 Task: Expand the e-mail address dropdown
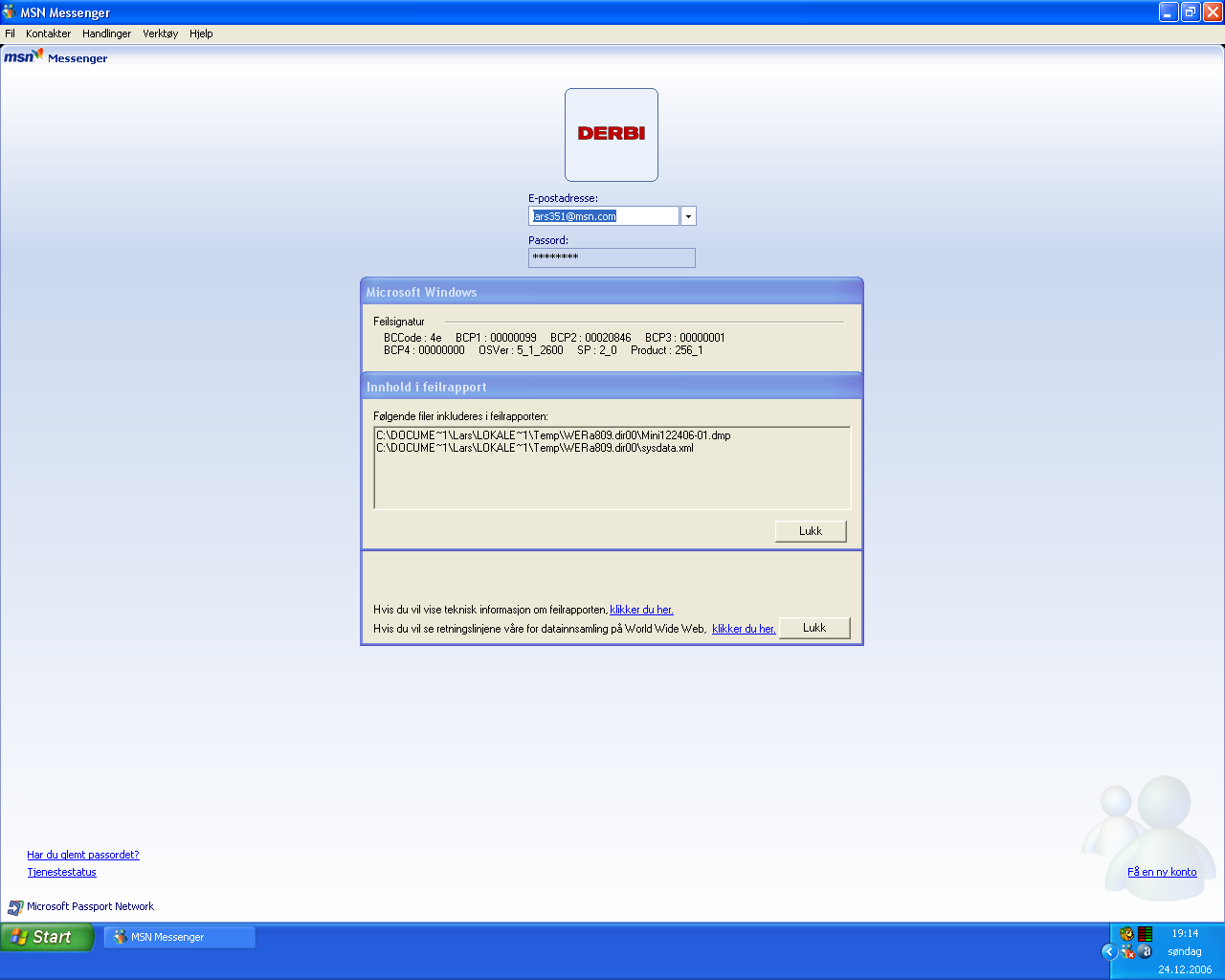(688, 216)
